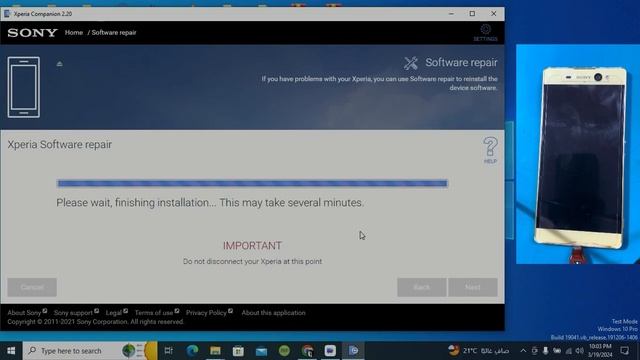Click the red IMPORTANT warning text

tap(252, 245)
